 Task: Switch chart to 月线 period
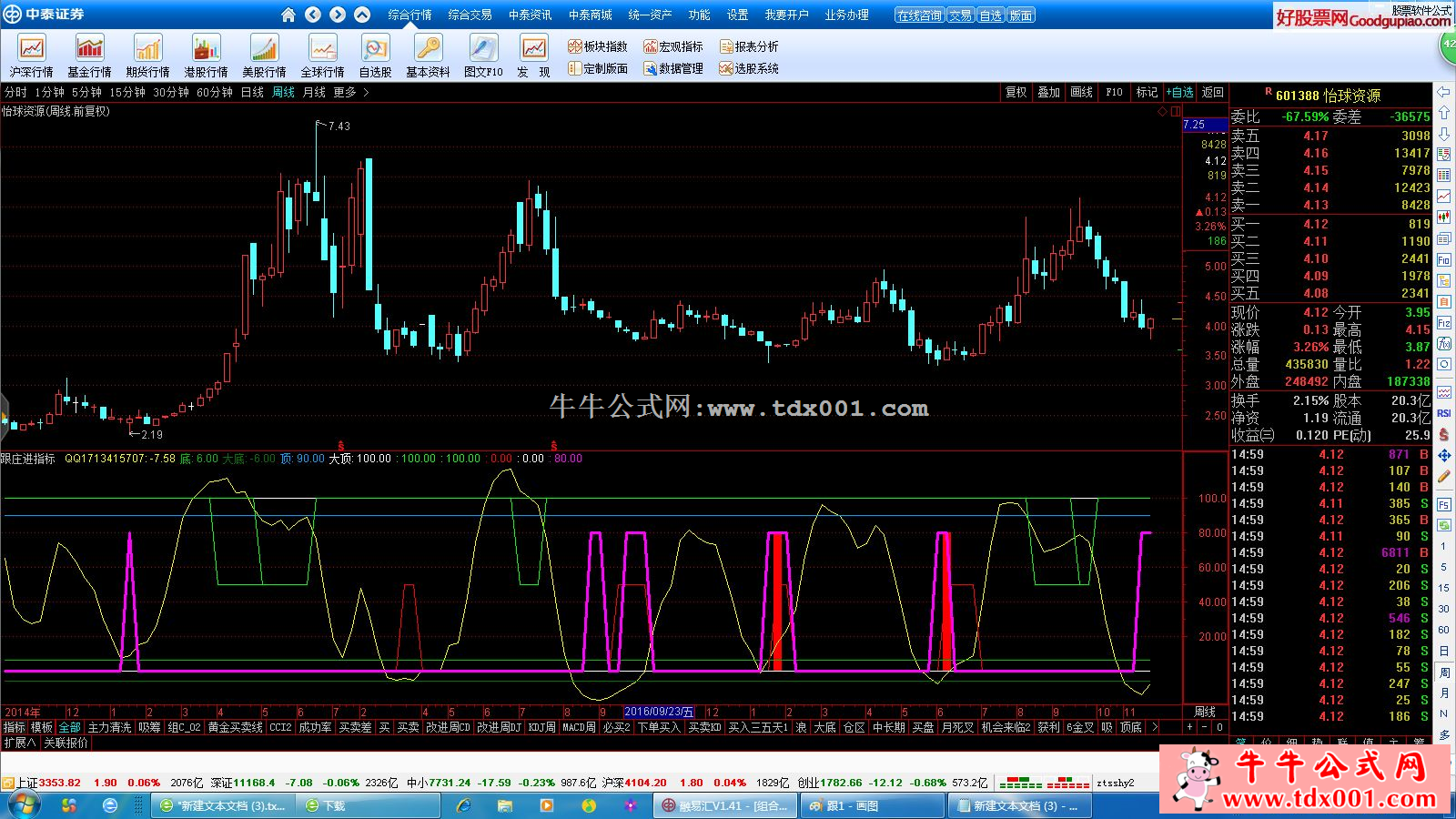pyautogui.click(x=314, y=92)
